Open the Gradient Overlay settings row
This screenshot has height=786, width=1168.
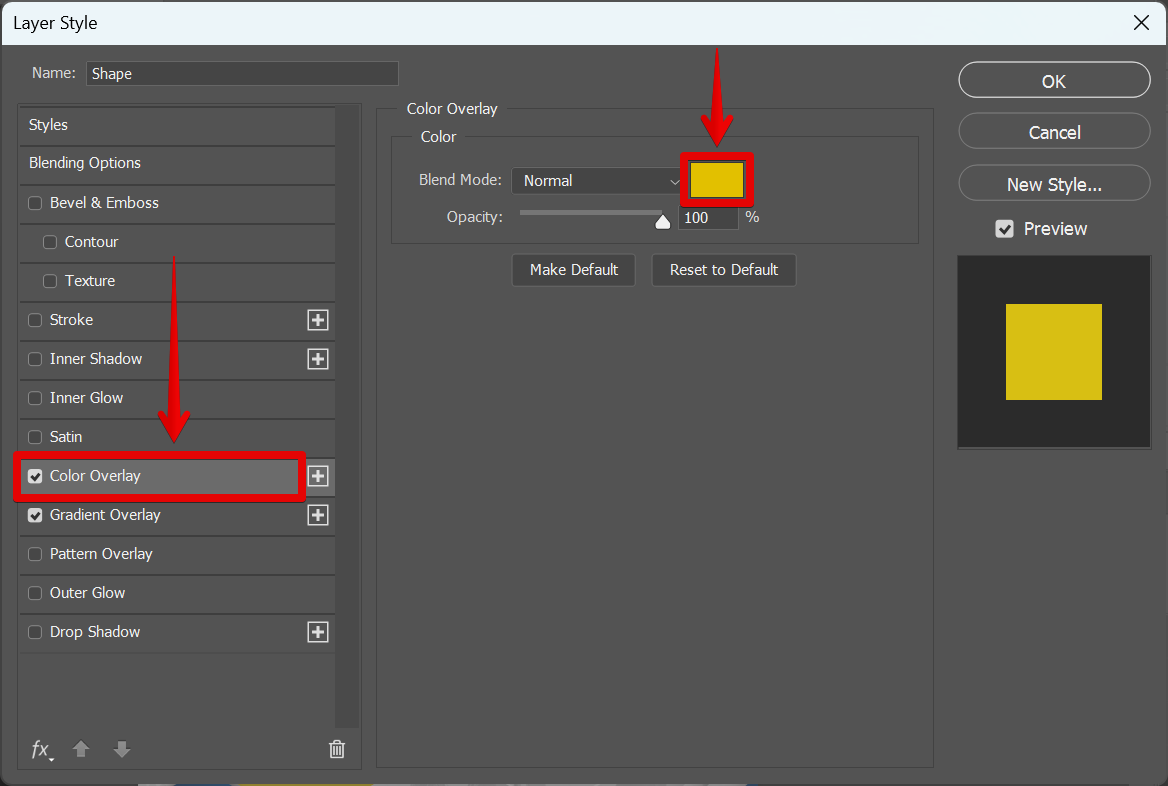click(x=177, y=515)
